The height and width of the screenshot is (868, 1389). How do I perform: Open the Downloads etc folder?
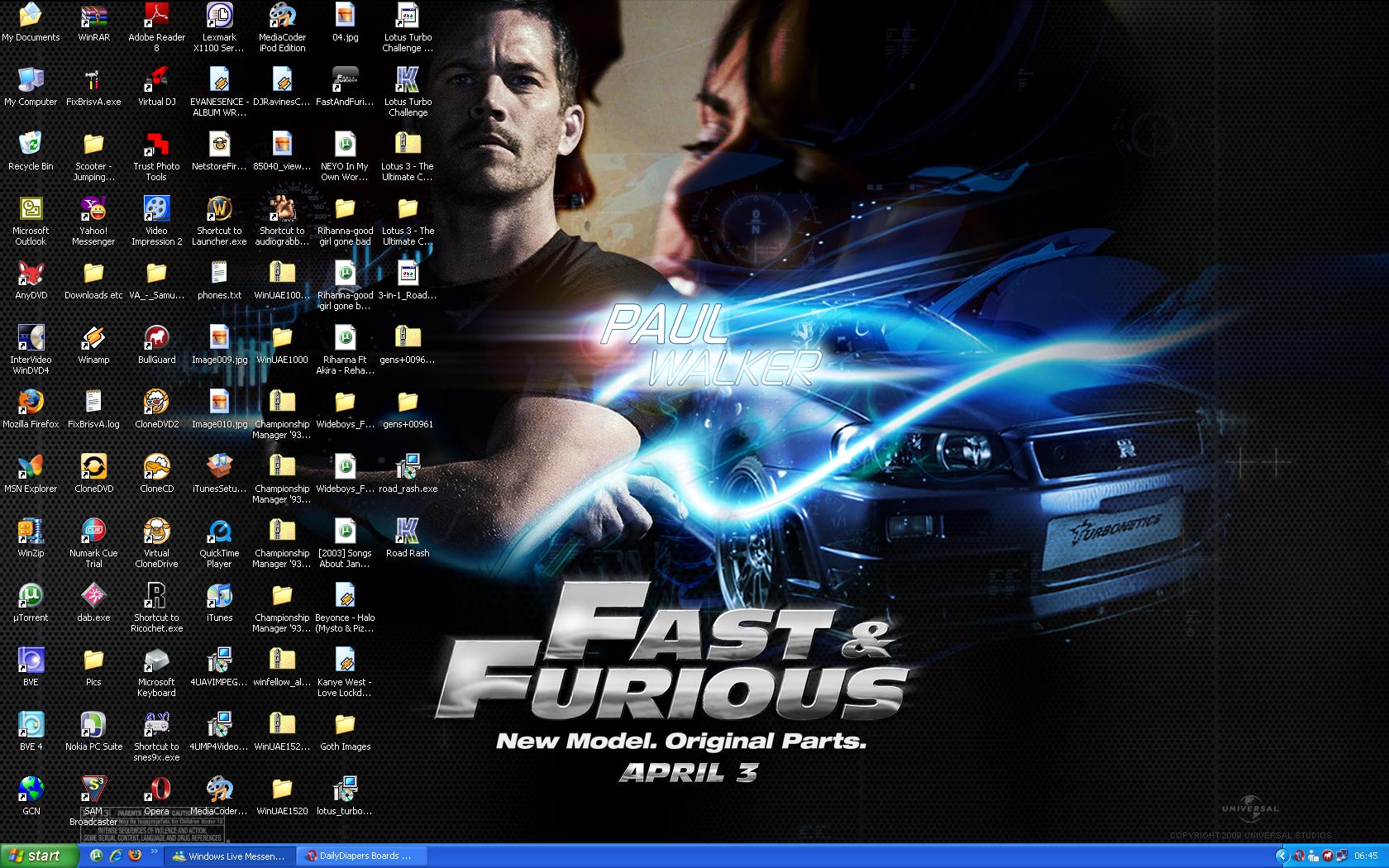tap(93, 281)
